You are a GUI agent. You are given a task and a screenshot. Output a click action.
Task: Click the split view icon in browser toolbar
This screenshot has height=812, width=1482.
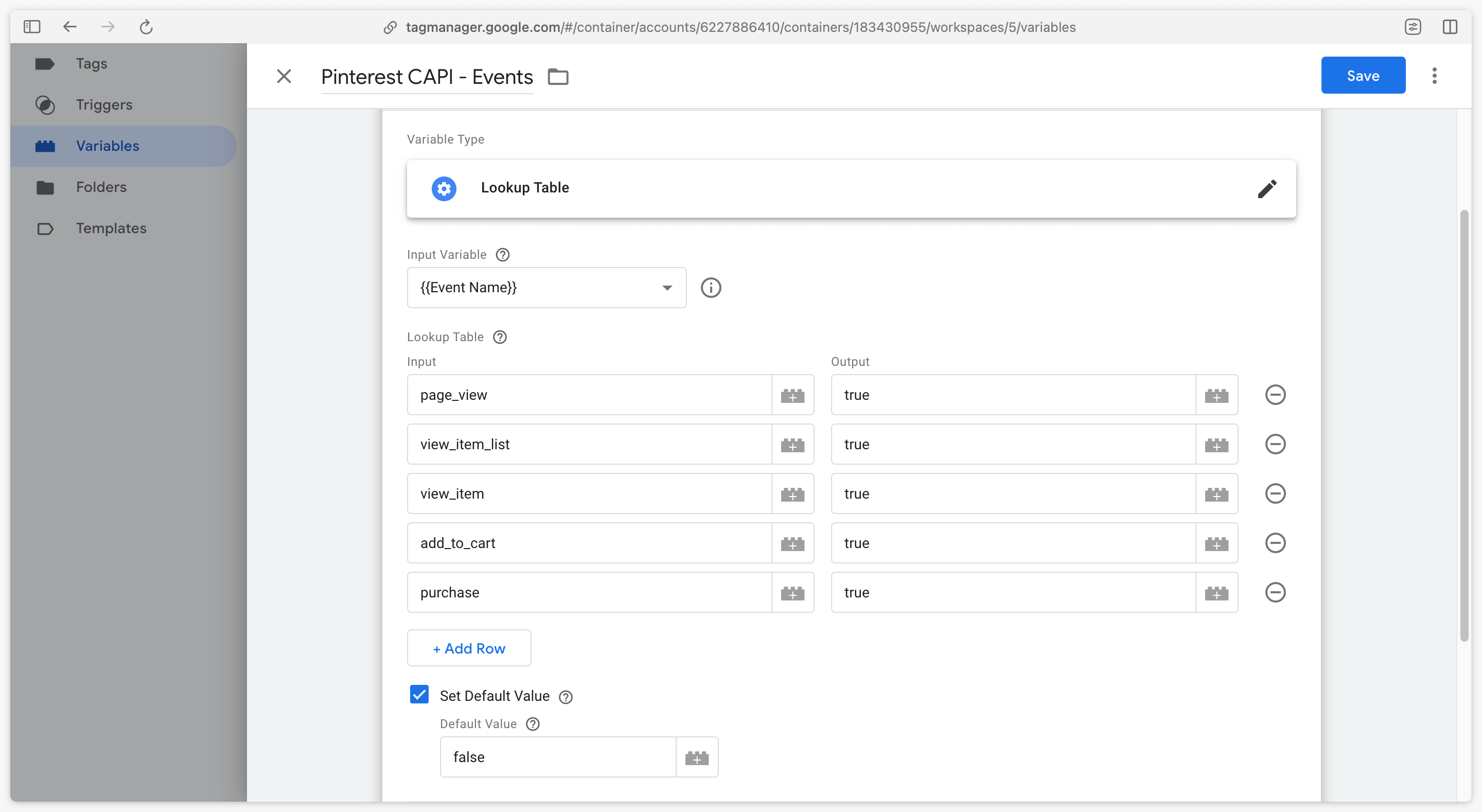(x=1450, y=27)
